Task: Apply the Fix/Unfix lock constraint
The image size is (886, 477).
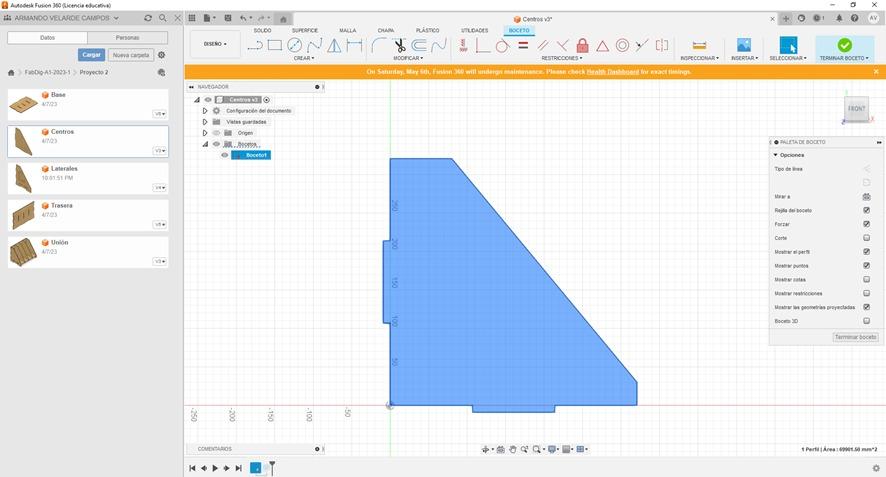Action: 583,45
